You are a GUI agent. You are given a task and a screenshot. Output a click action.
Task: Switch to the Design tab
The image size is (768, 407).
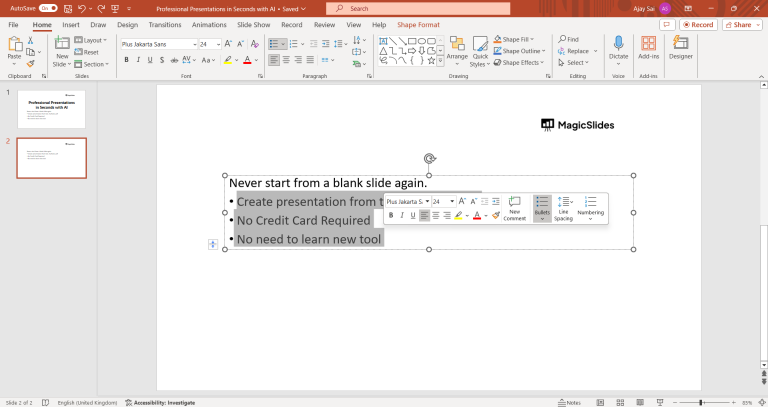point(127,24)
